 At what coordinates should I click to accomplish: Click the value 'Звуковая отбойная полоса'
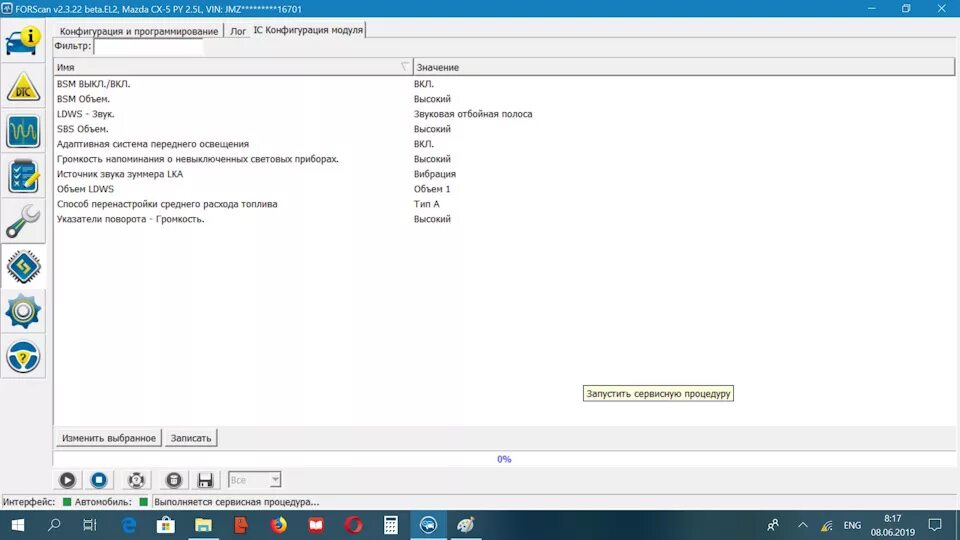pos(473,114)
